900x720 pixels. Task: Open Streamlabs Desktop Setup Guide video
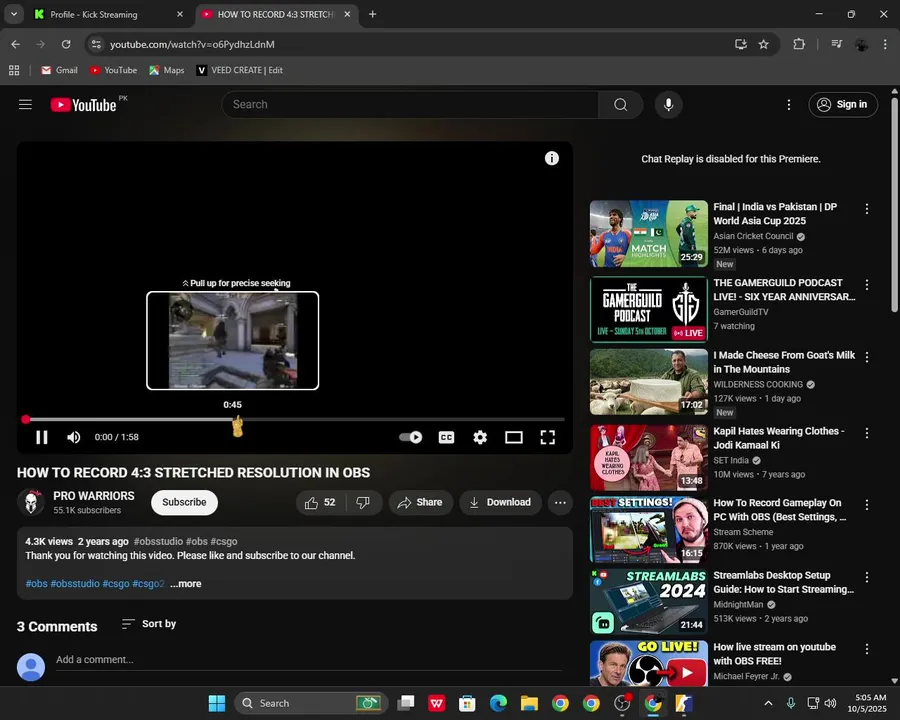(x=649, y=602)
